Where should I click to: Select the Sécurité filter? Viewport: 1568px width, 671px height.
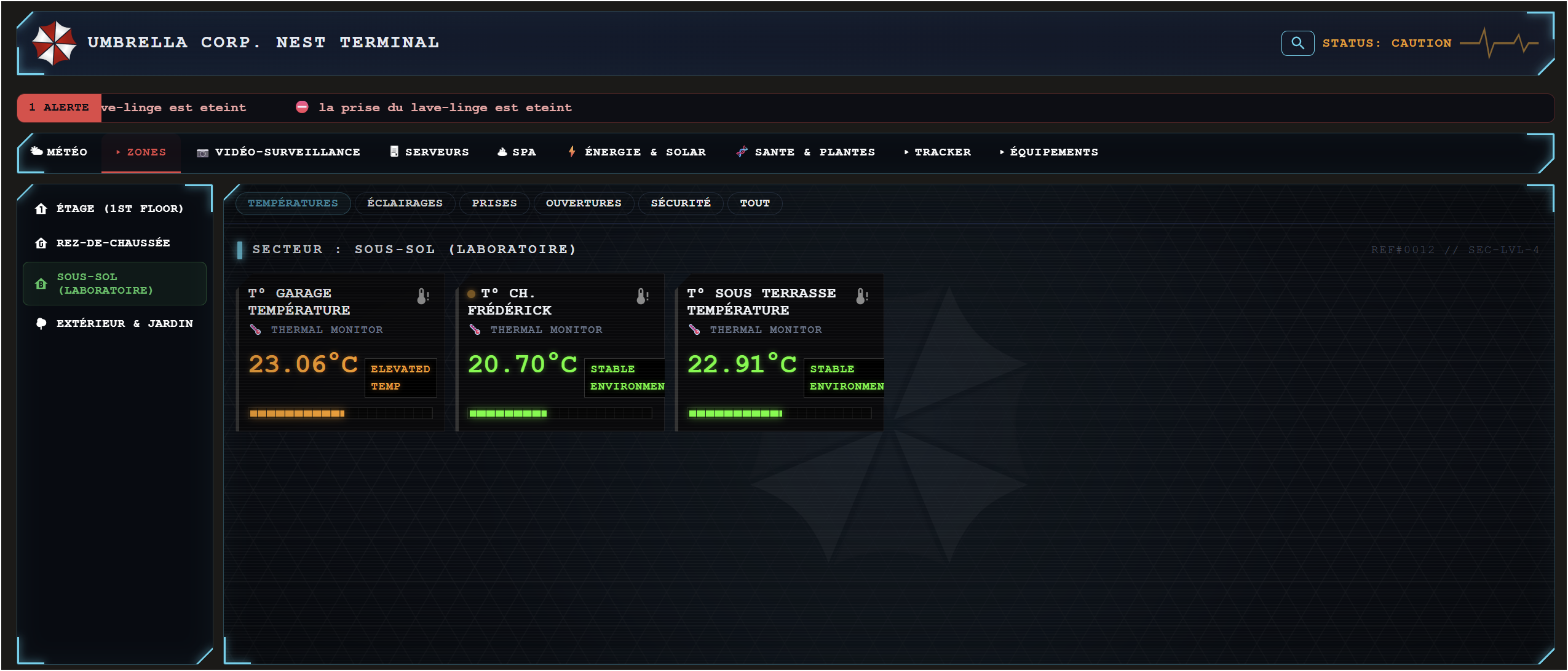(x=681, y=203)
